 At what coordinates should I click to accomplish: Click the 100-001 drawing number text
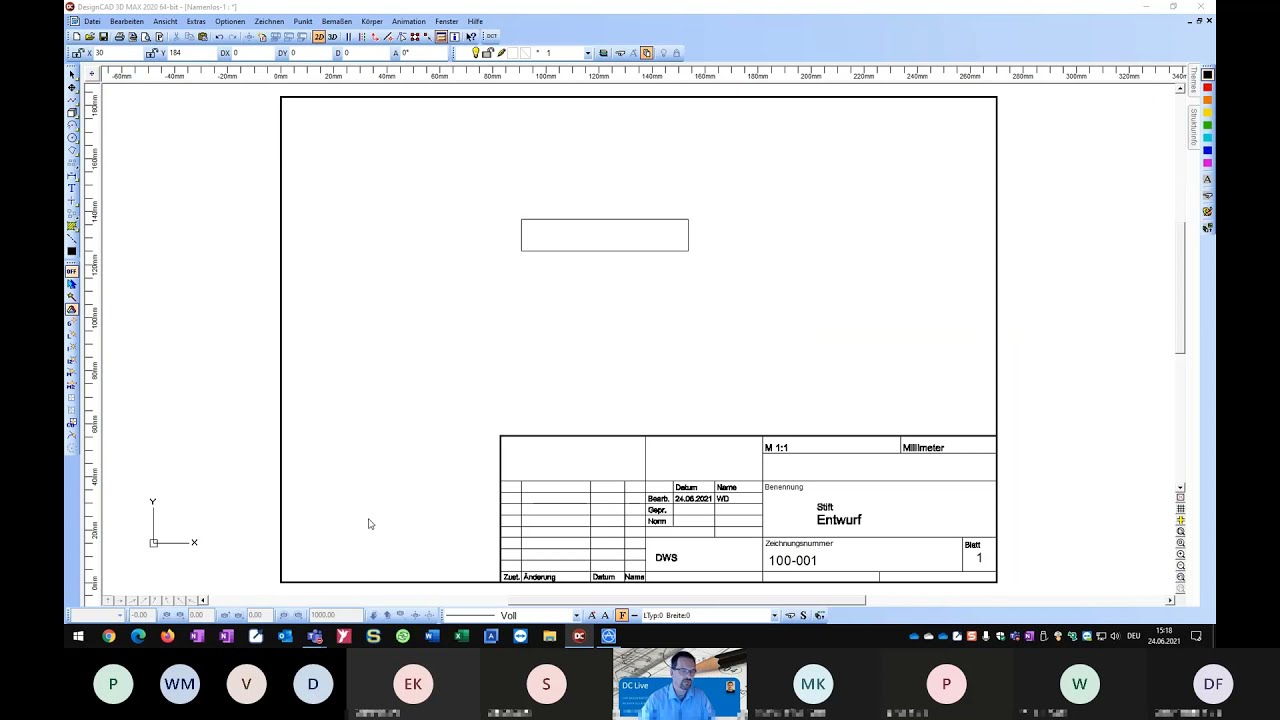(x=793, y=560)
